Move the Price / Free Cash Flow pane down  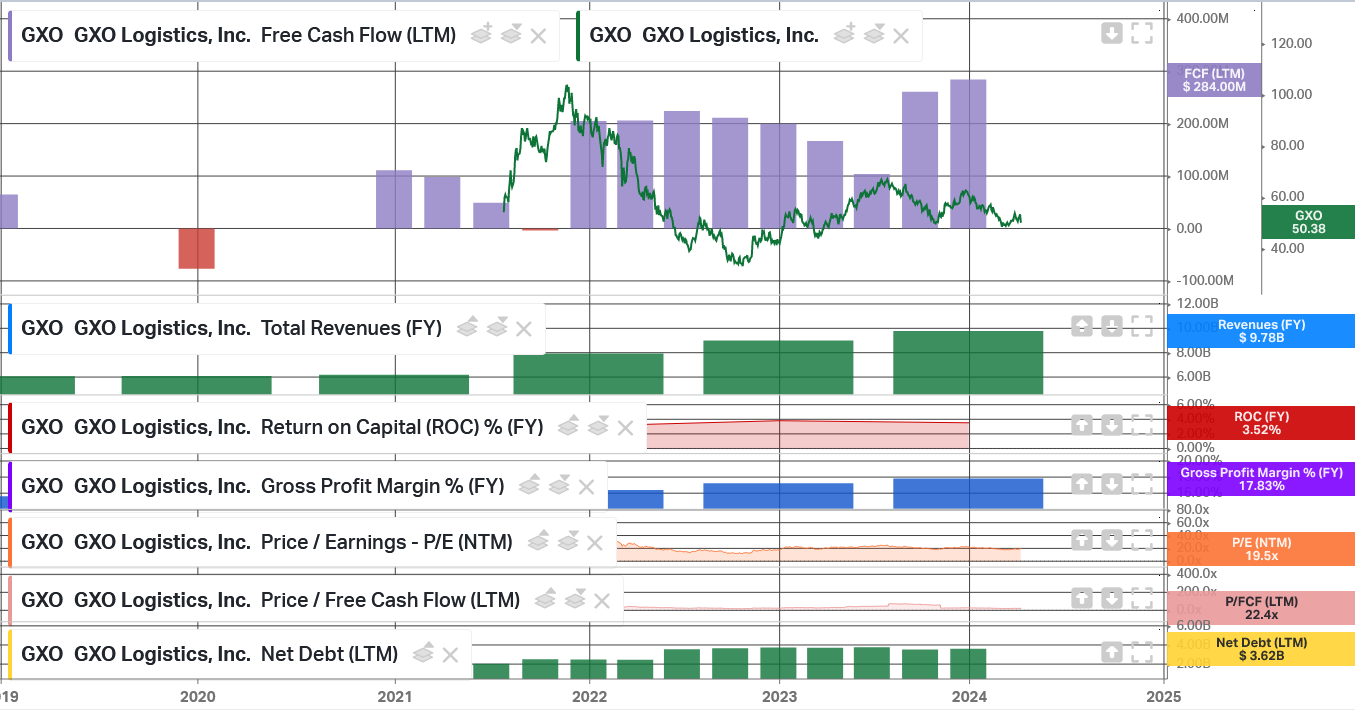click(x=1112, y=598)
